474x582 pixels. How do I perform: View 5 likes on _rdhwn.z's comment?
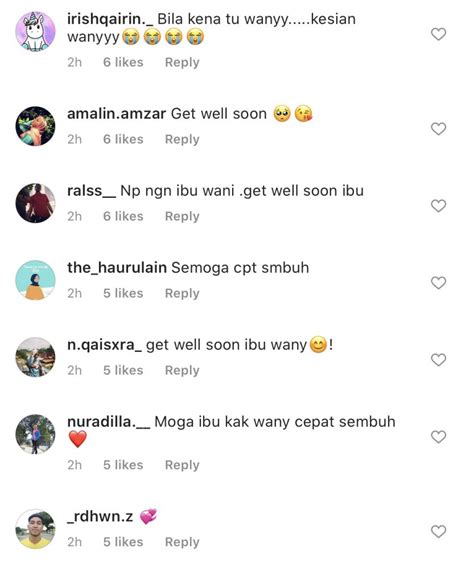(123, 542)
